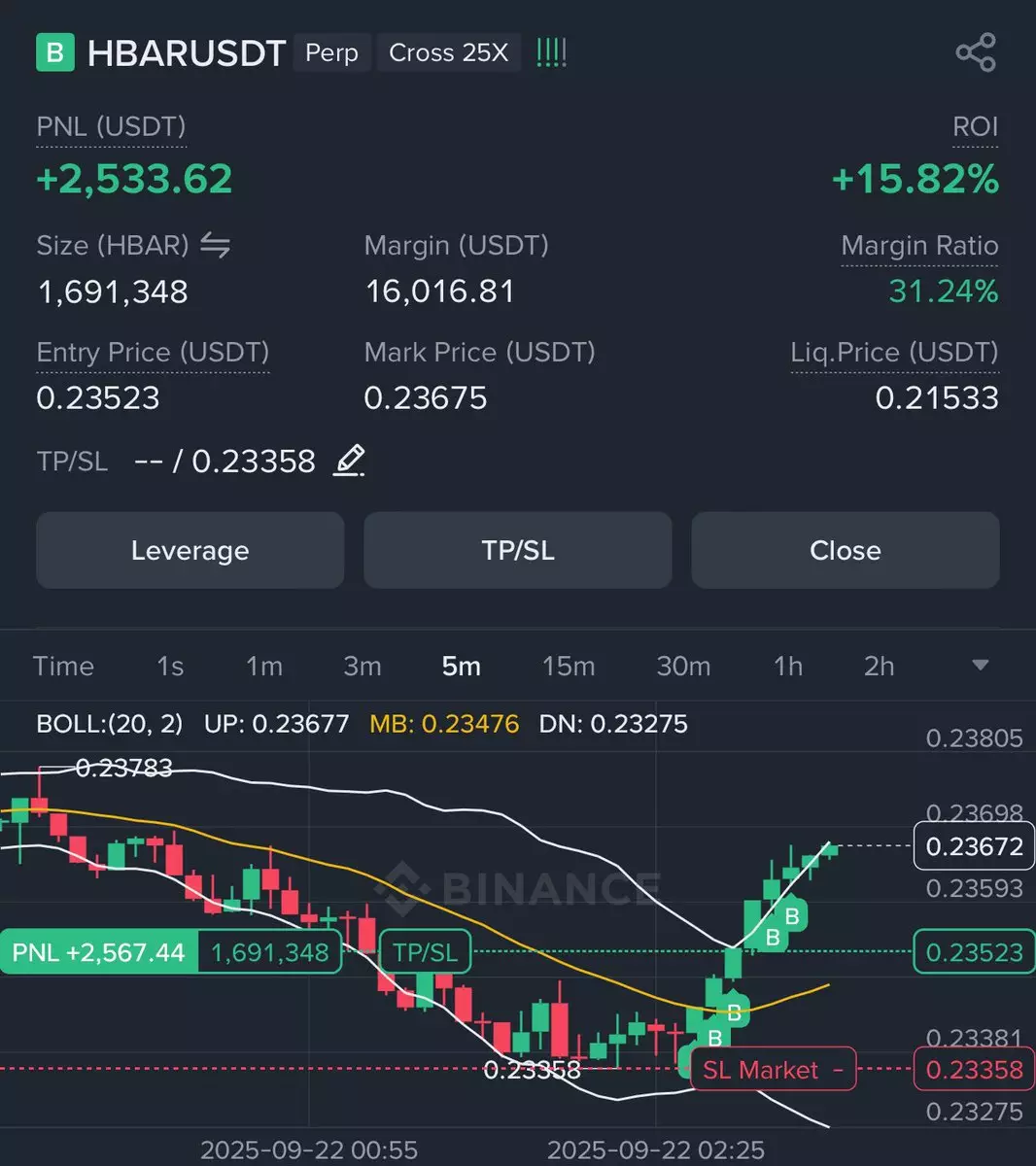Tap the TP/SL value "-- / 0.23358"
This screenshot has height=1166, width=1036.
pyautogui.click(x=224, y=461)
